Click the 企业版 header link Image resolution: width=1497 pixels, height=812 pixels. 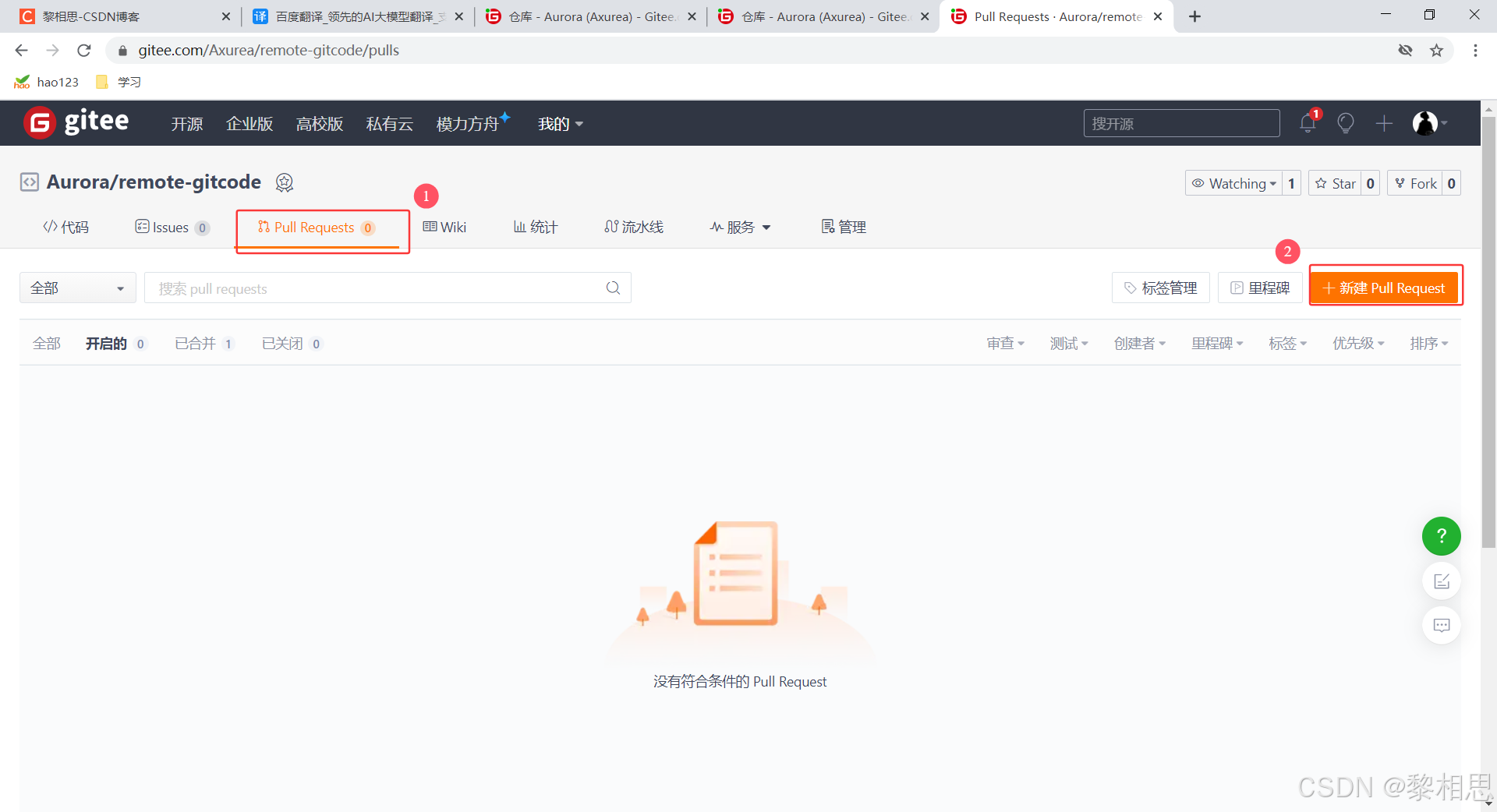[x=249, y=124]
